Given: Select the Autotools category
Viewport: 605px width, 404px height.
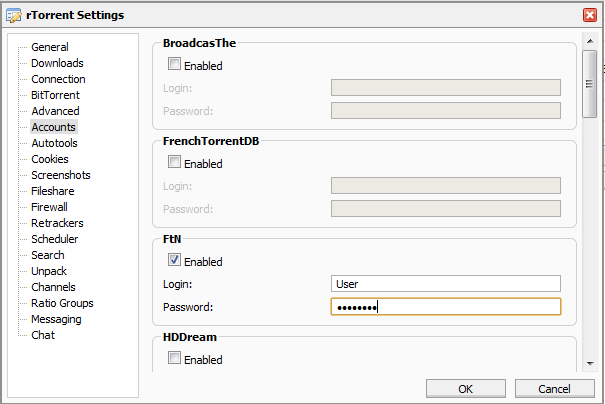Looking at the screenshot, I should click(54, 143).
